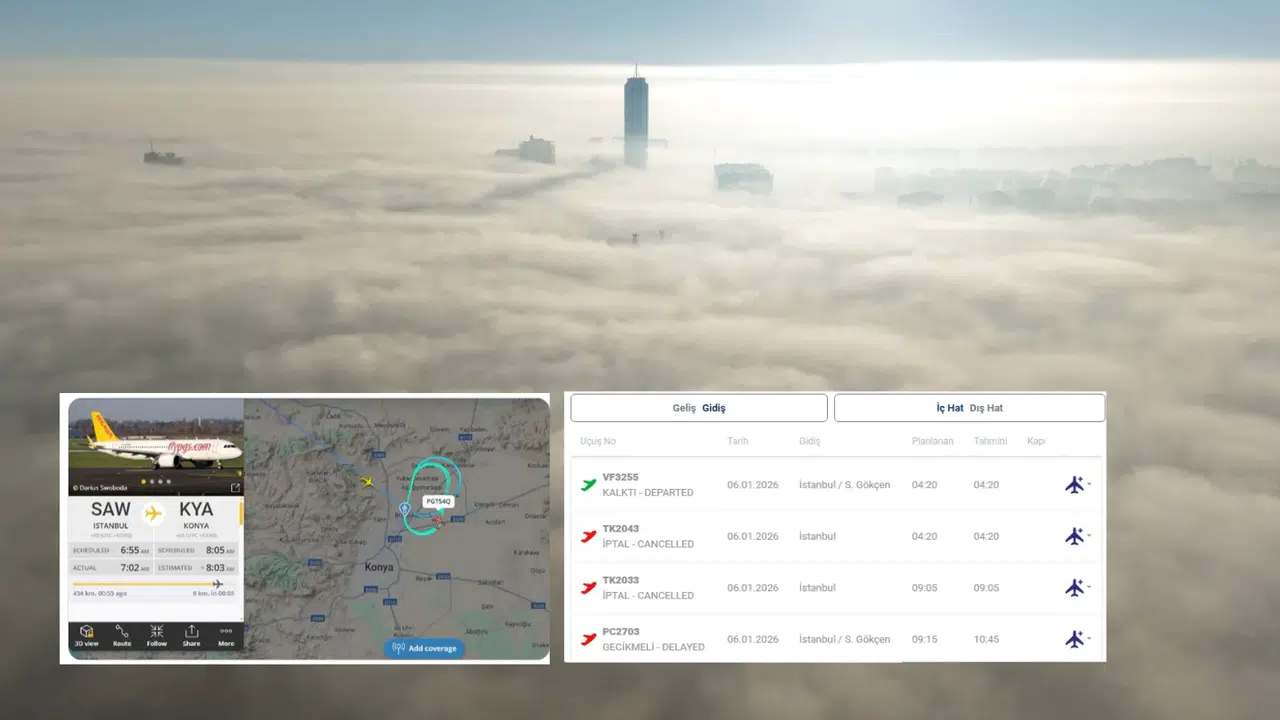Share the flight via Share icon
The image size is (1280, 720).
pyautogui.click(x=191, y=636)
